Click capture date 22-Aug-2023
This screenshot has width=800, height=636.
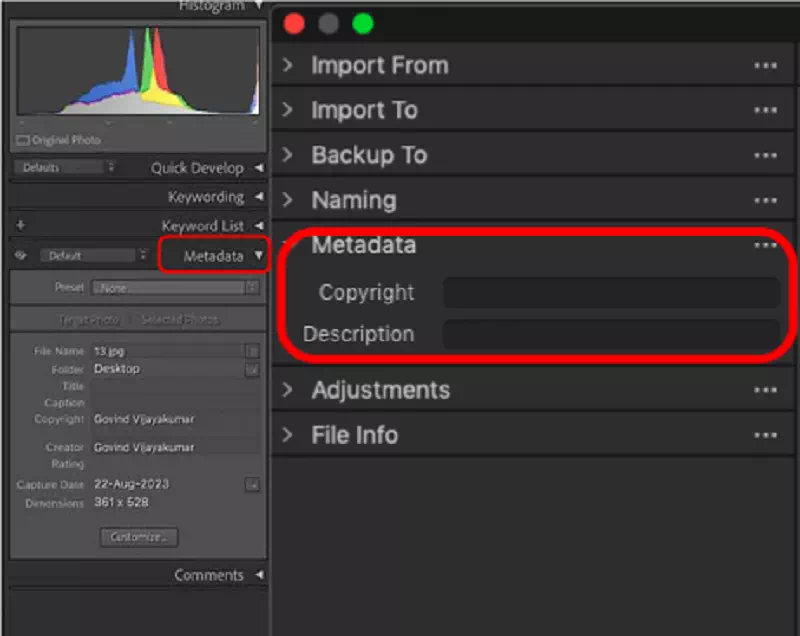click(131, 484)
